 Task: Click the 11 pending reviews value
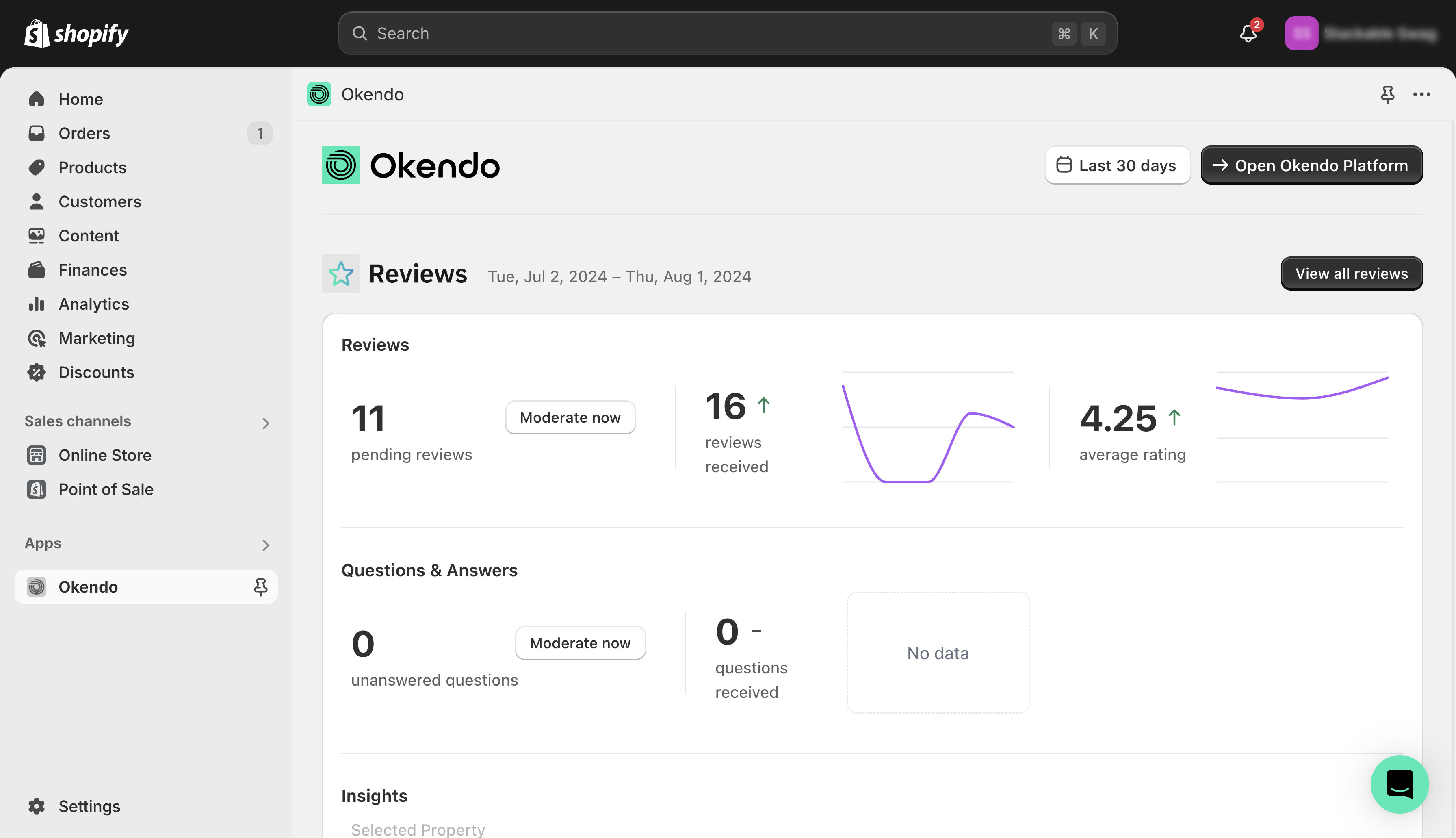[x=368, y=419]
